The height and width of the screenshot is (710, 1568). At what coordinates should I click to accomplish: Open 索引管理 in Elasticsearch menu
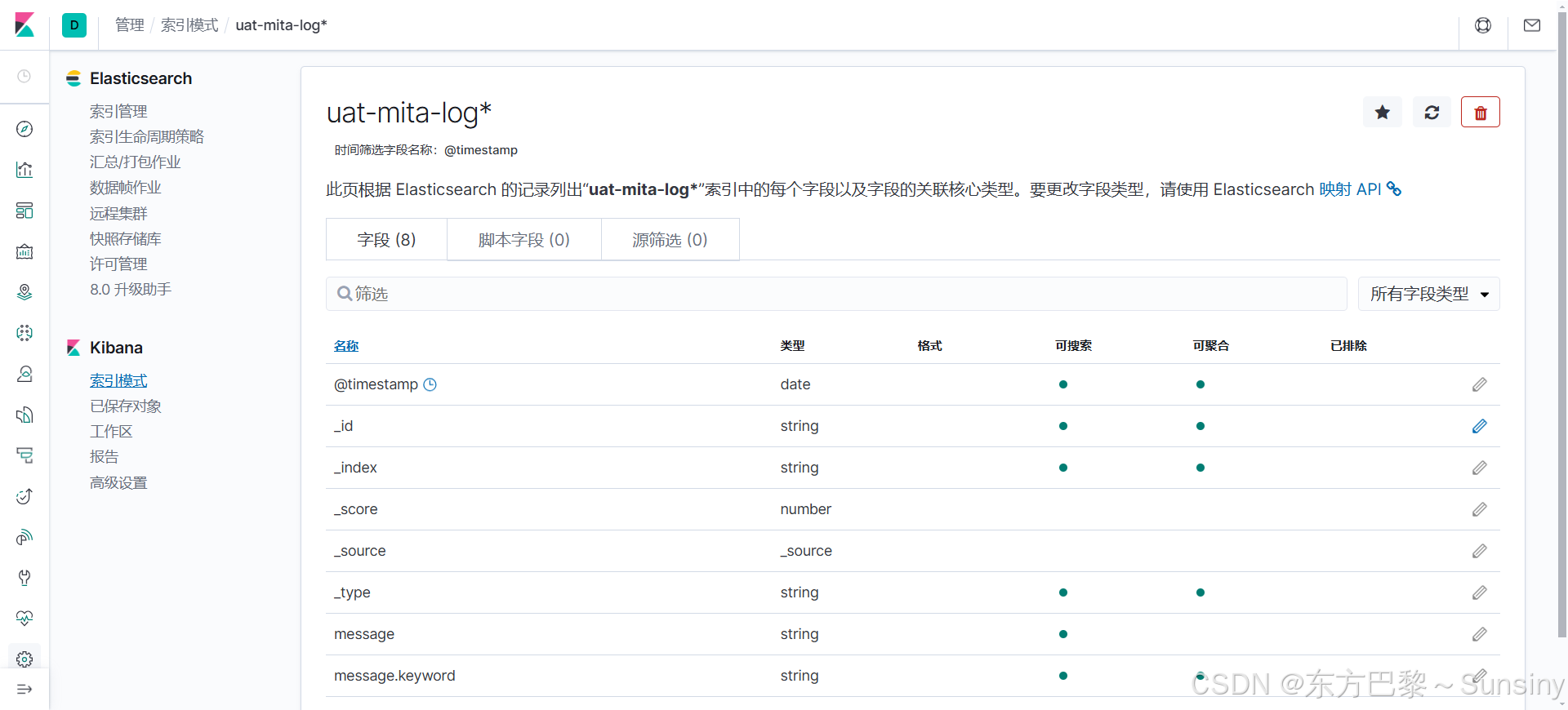tap(118, 111)
